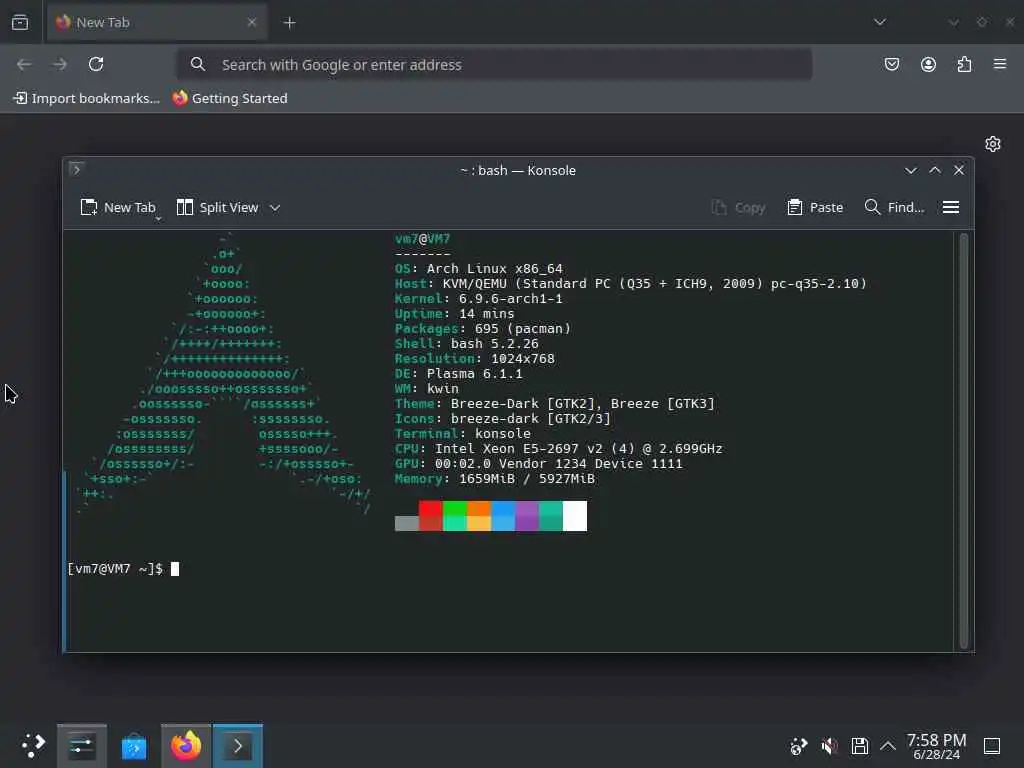This screenshot has width=1024, height=768.
Task: Expand Split View dropdown arrow
Action: coord(275,208)
